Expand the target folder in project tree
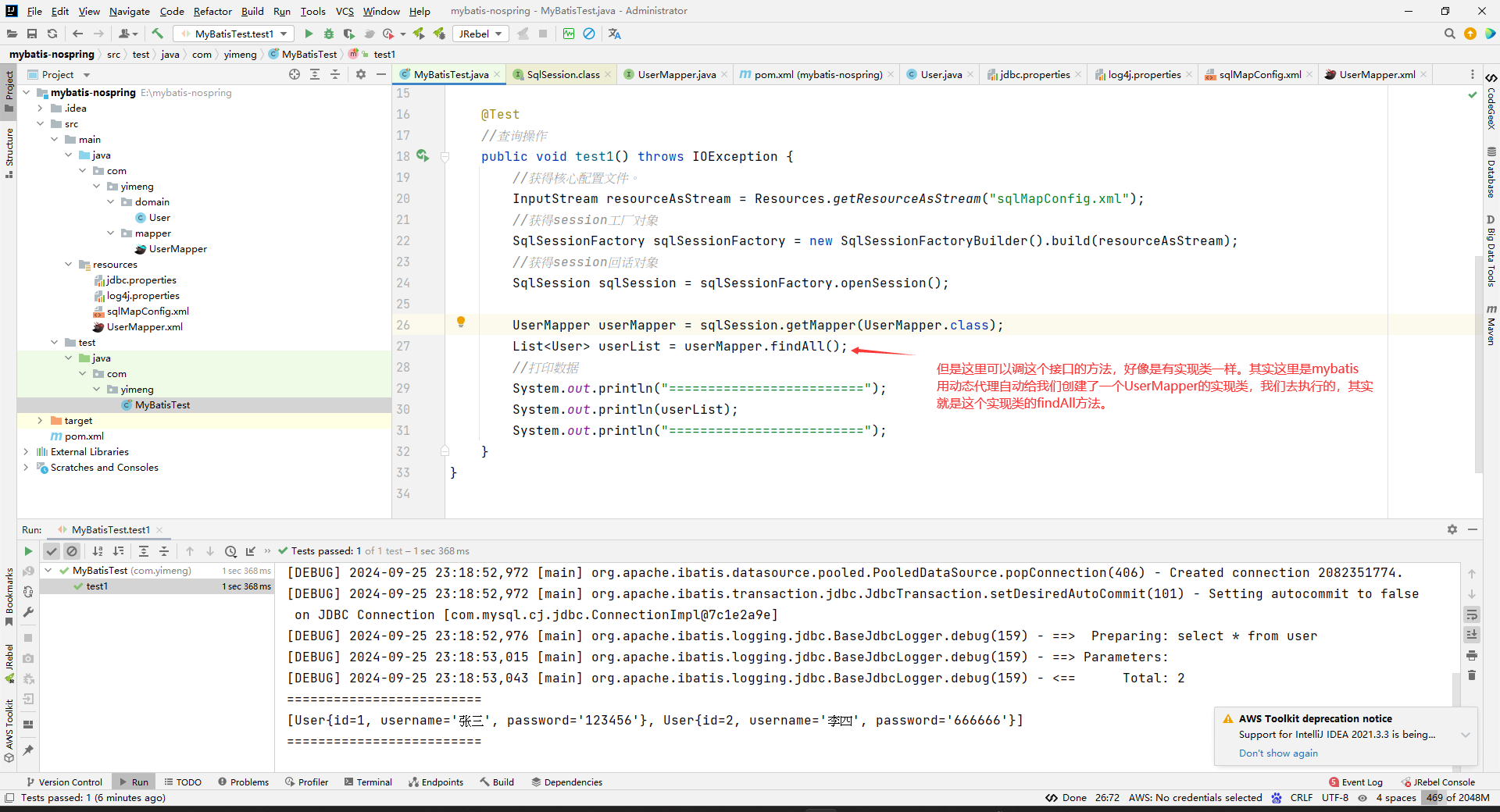This screenshot has height=812, width=1500. pos(40,421)
